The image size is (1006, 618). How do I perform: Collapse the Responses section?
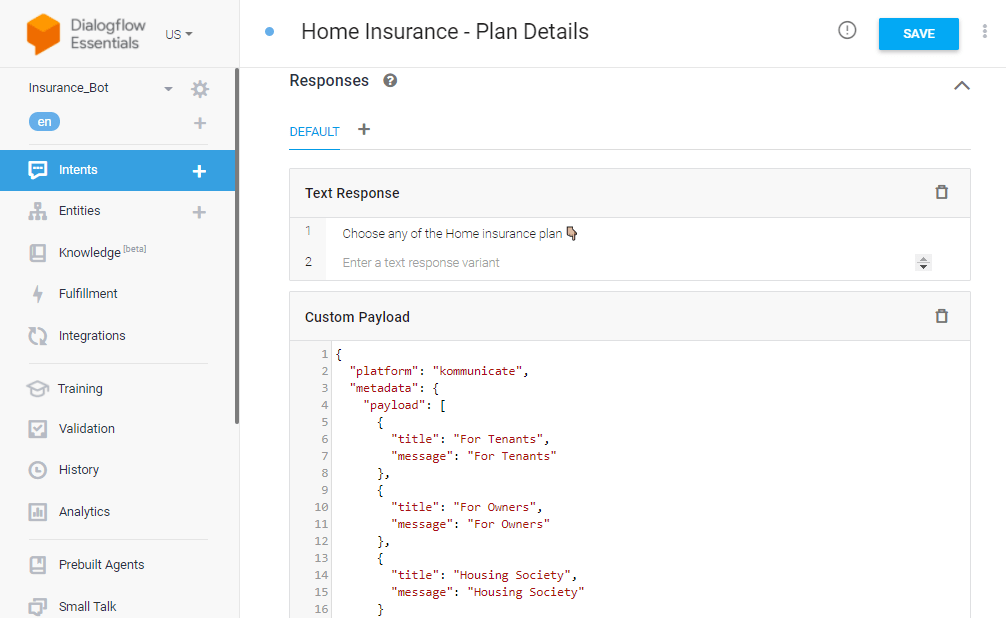[x=961, y=85]
